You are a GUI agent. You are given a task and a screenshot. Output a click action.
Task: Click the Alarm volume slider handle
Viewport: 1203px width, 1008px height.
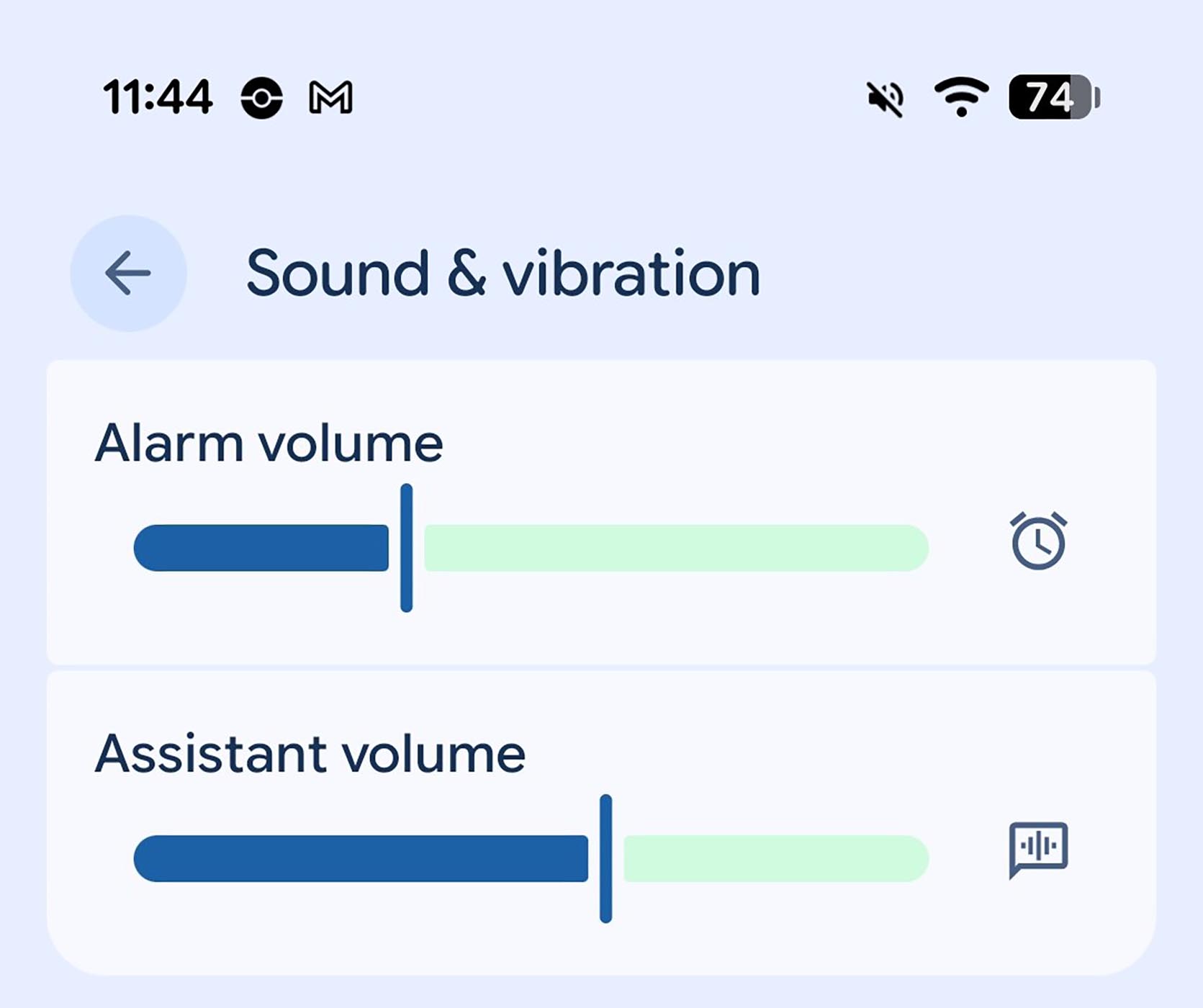[407, 548]
